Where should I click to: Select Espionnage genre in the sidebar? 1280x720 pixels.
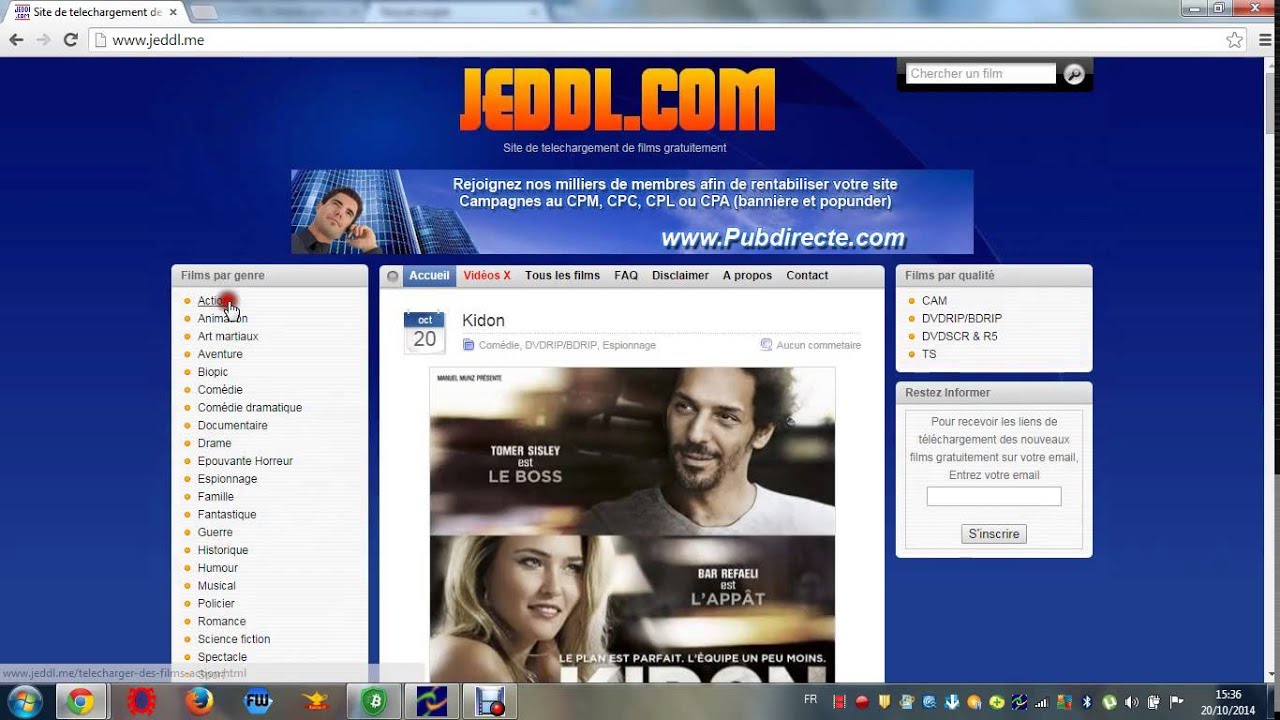coord(227,479)
